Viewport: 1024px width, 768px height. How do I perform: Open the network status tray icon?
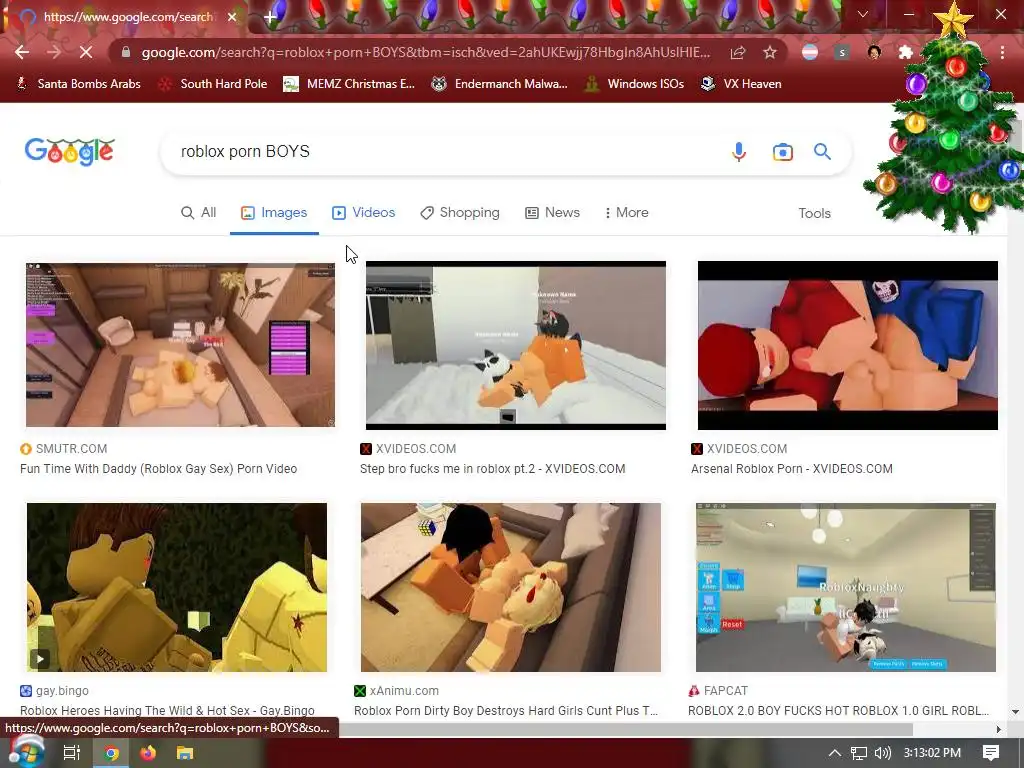(x=859, y=753)
